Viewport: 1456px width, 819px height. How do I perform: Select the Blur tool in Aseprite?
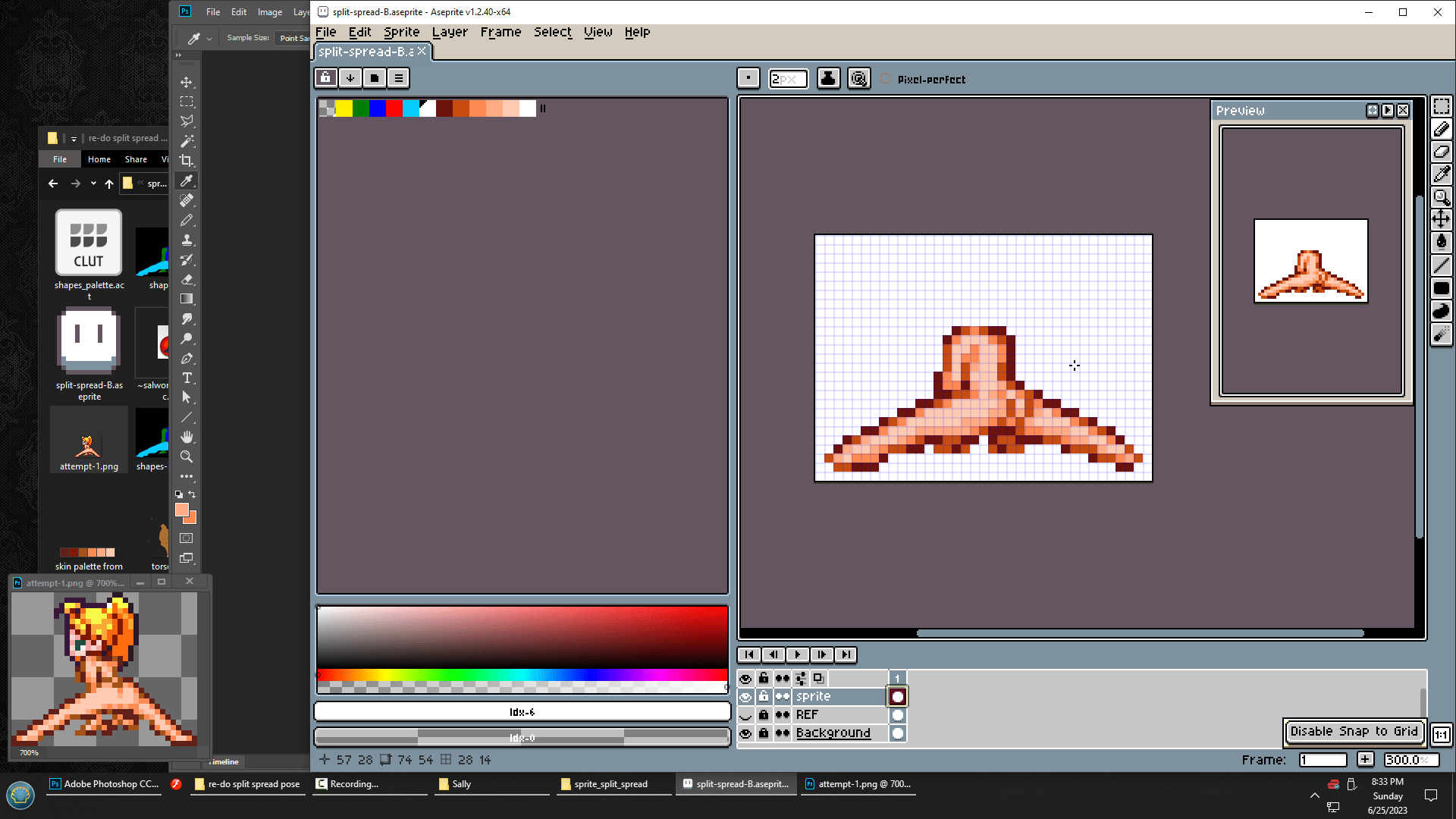point(1441,334)
